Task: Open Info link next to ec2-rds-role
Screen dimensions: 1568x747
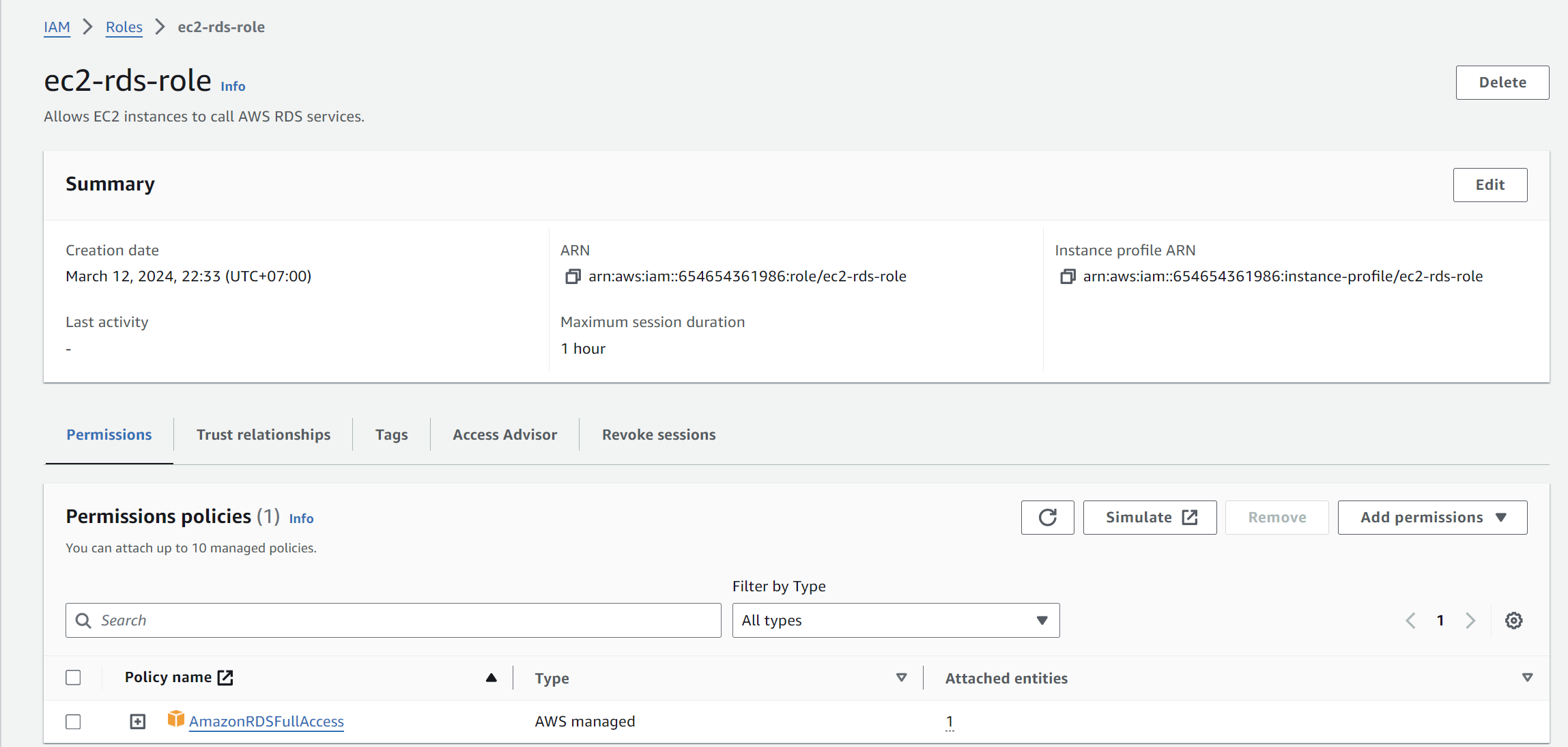Action: pyautogui.click(x=233, y=87)
